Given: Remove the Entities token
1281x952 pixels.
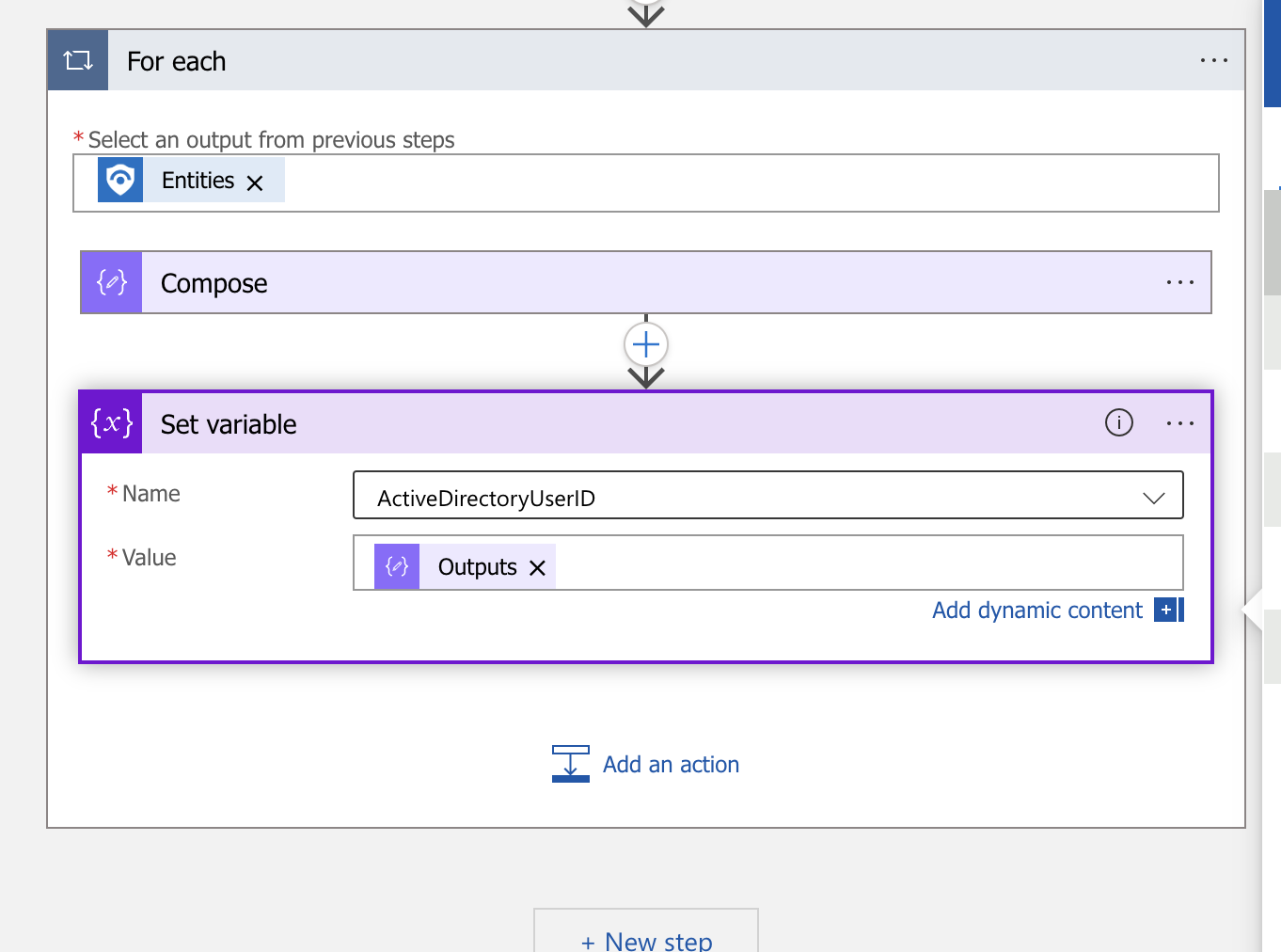Looking at the screenshot, I should click(x=255, y=182).
